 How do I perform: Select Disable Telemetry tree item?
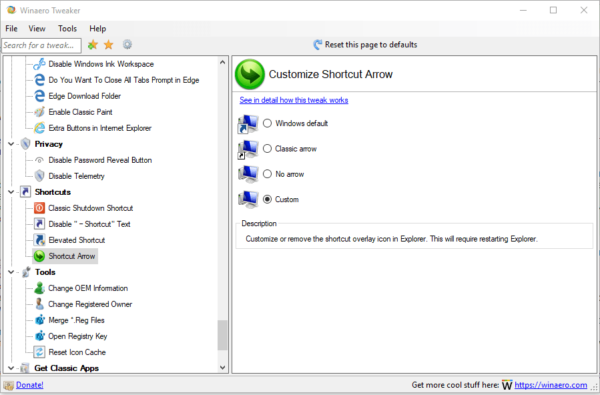76,176
